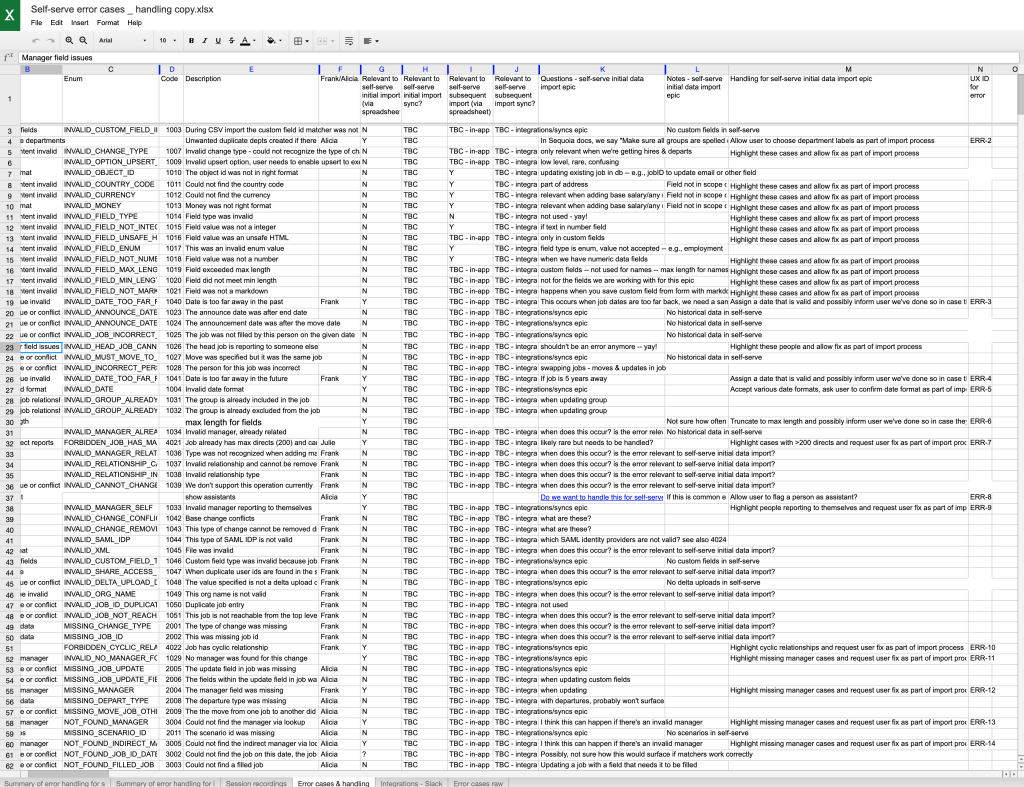Open the font size 10 dropdown

coord(167,41)
